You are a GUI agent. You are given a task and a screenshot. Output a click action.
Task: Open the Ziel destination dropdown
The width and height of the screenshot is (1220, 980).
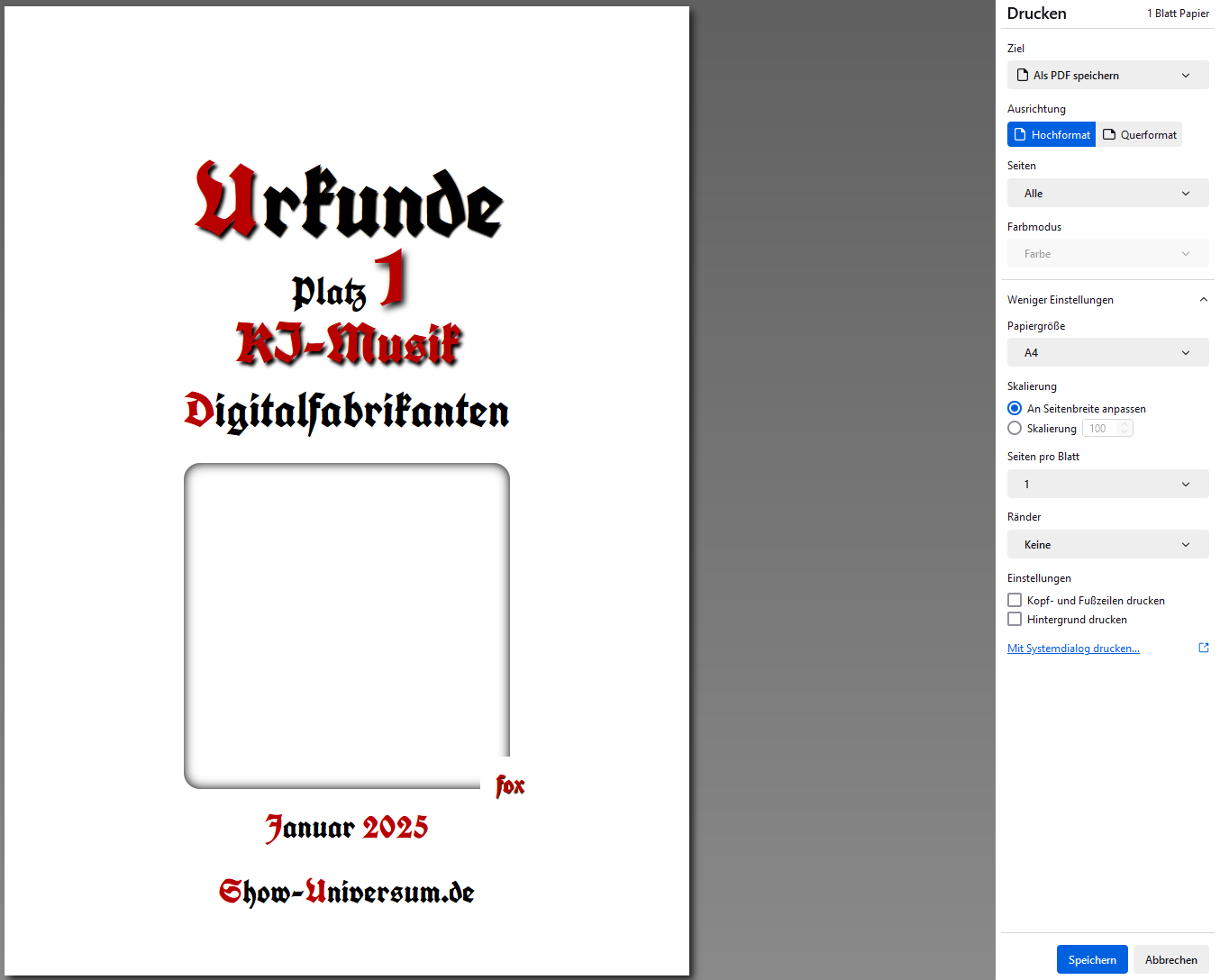(1107, 75)
